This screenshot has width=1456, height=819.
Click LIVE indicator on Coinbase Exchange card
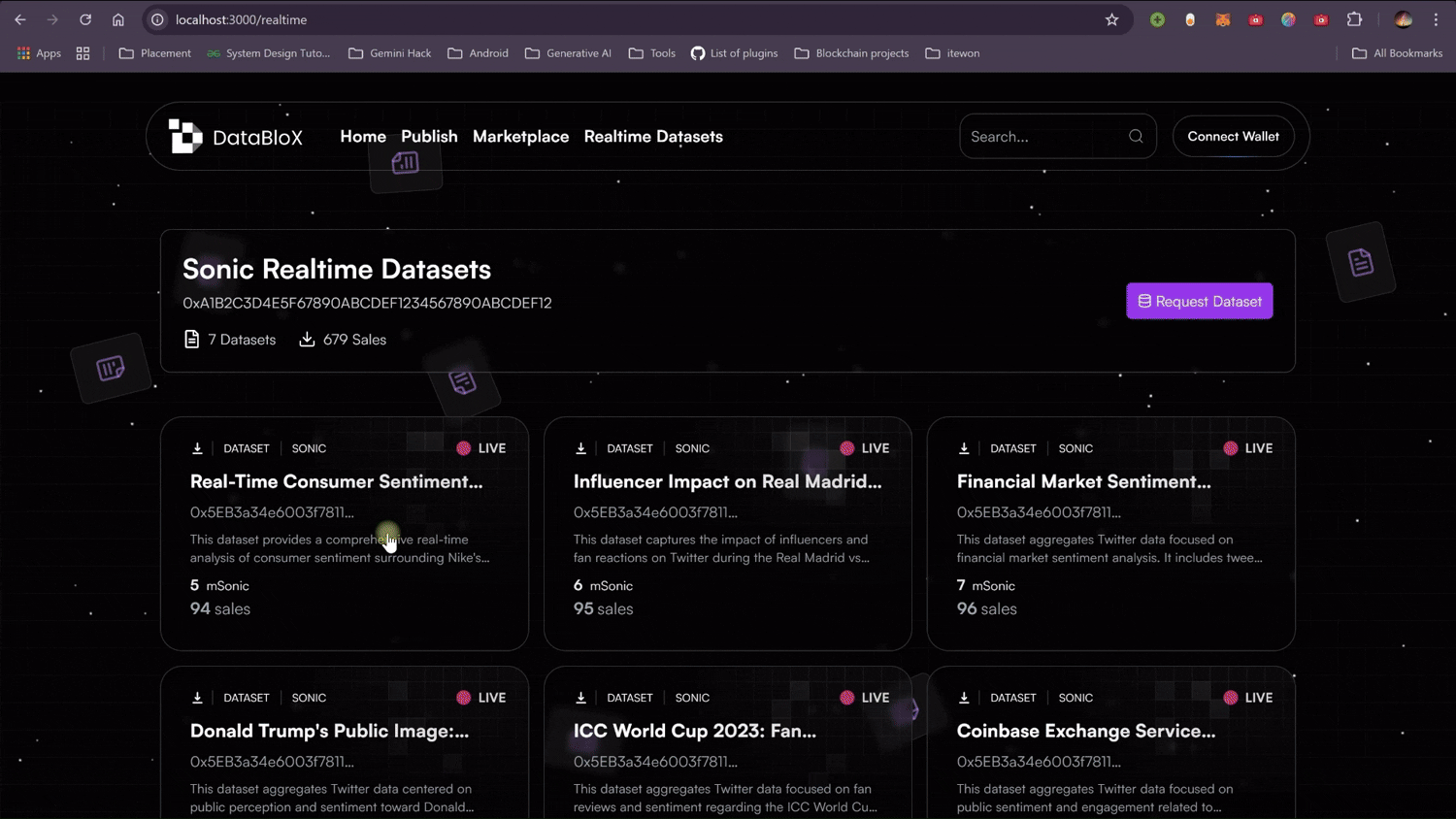(1248, 698)
